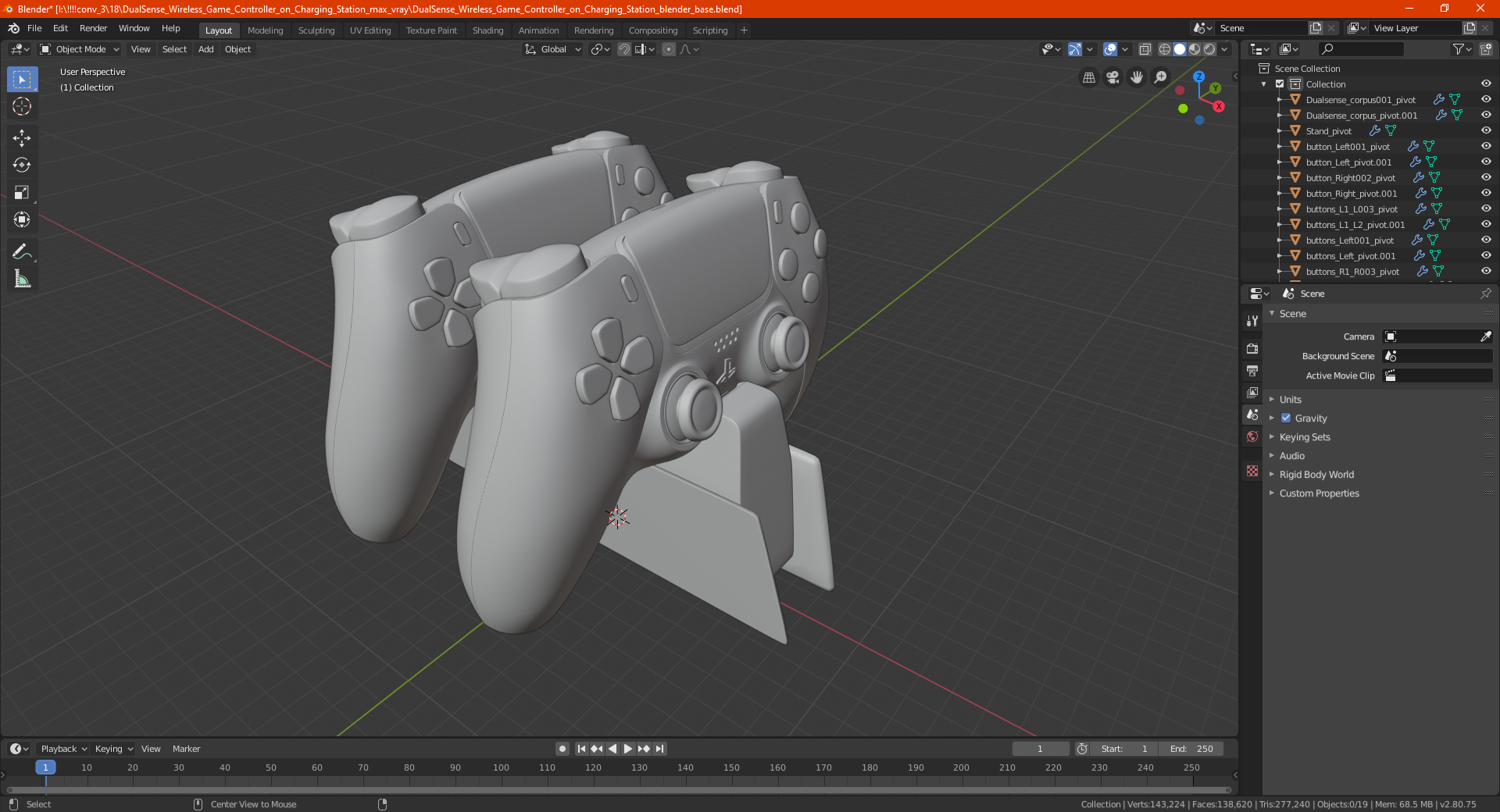Toggle snapping magnet
Viewport: 1500px width, 812px height.
(x=624, y=49)
